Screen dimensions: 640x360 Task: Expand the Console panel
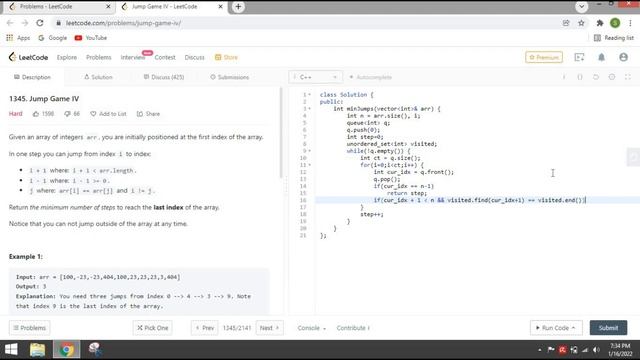click(311, 328)
